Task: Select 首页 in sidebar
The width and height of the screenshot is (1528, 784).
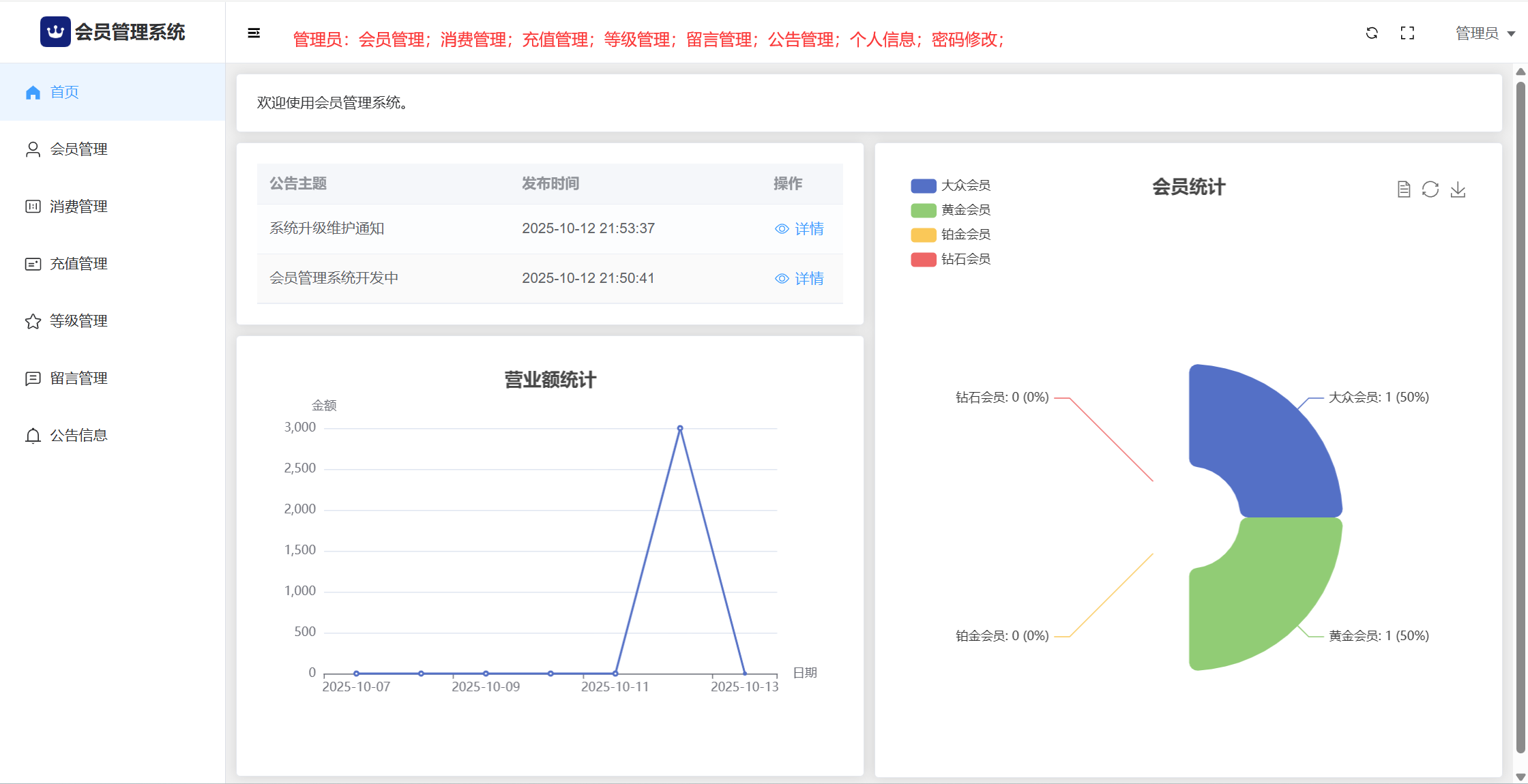Action: point(65,92)
